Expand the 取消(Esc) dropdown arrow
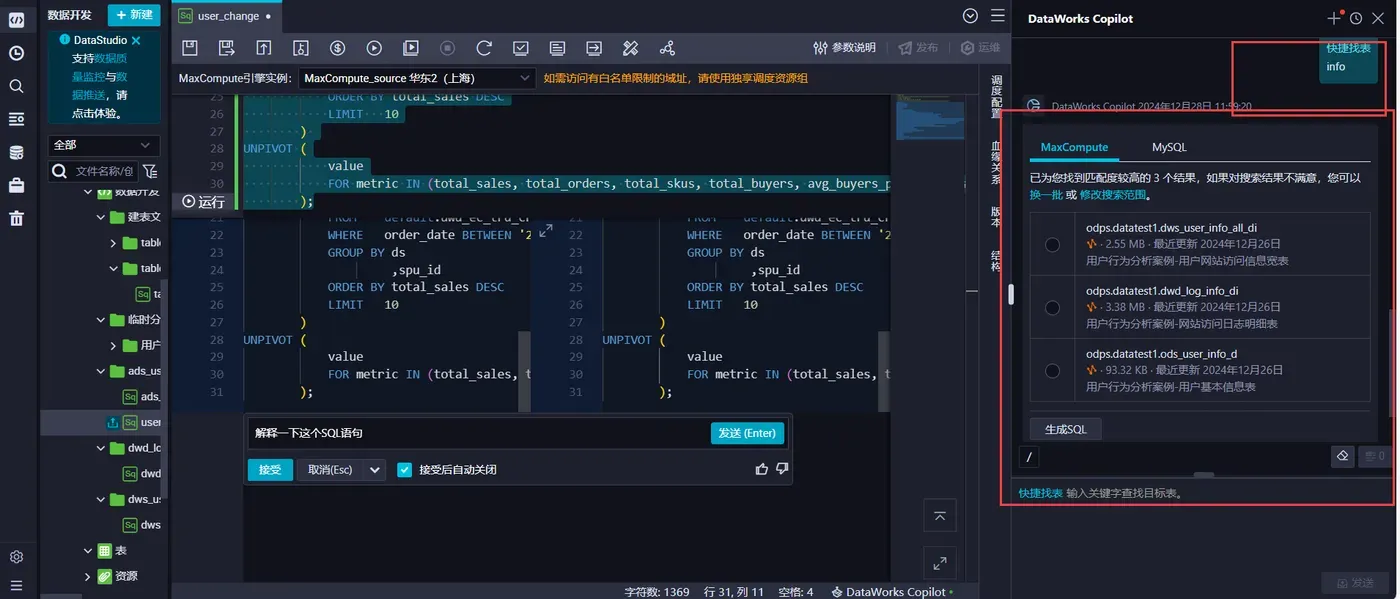 pyautogui.click(x=375, y=469)
